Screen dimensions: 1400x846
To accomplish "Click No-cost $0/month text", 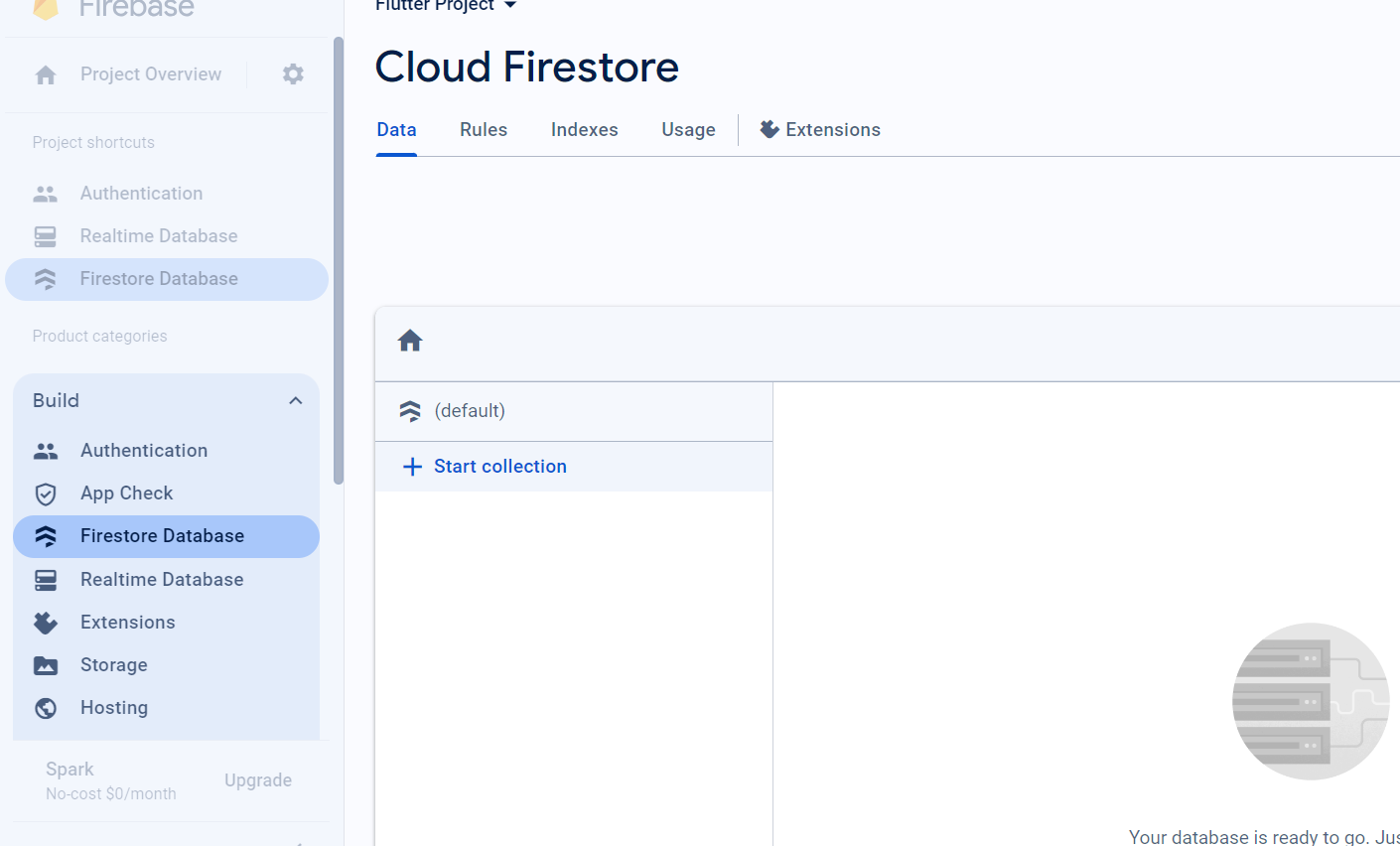I will click(111, 794).
